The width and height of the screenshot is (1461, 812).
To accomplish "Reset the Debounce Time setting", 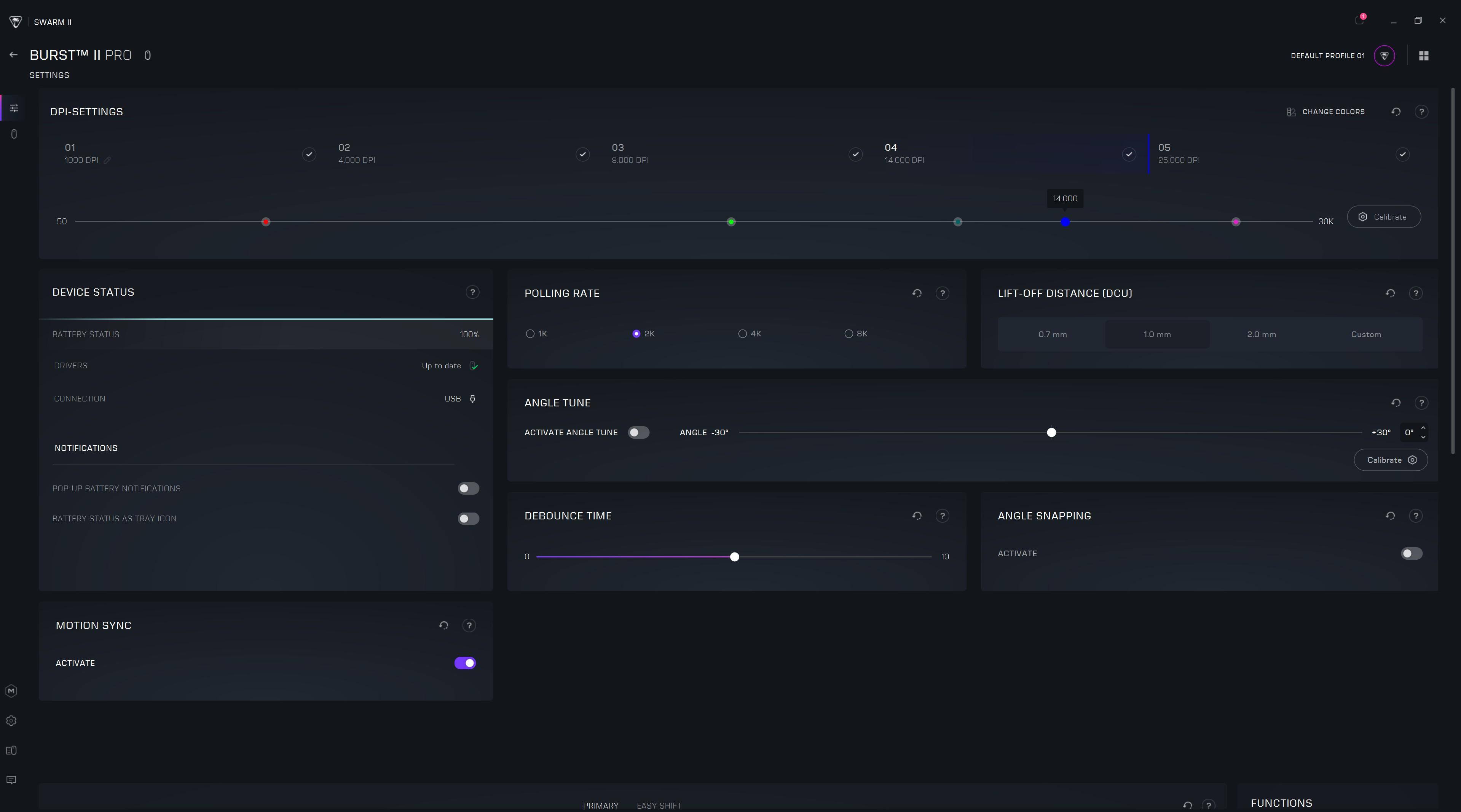I will tap(917, 516).
